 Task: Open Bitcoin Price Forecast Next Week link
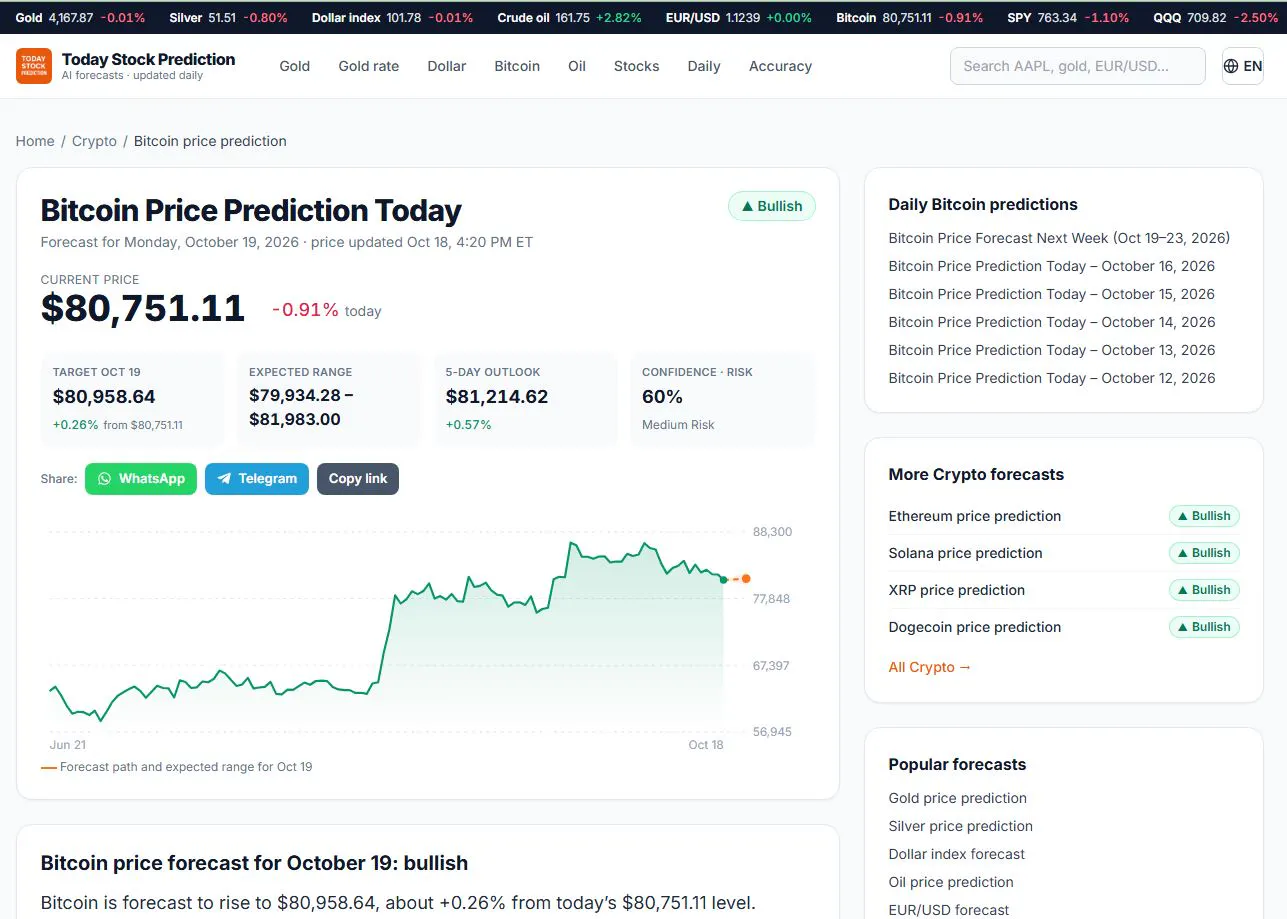(x=1059, y=238)
